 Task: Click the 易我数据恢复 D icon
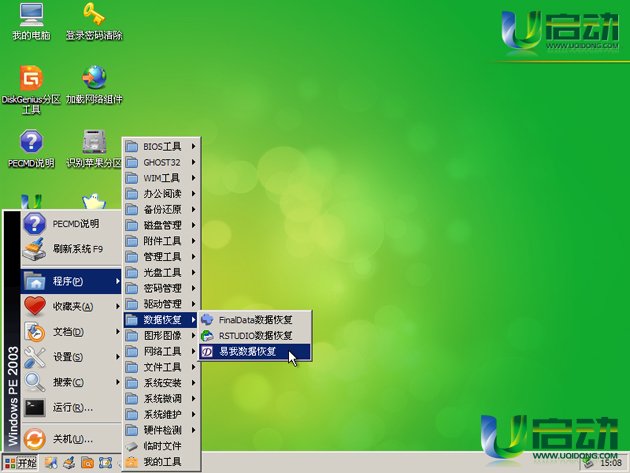[x=207, y=352]
